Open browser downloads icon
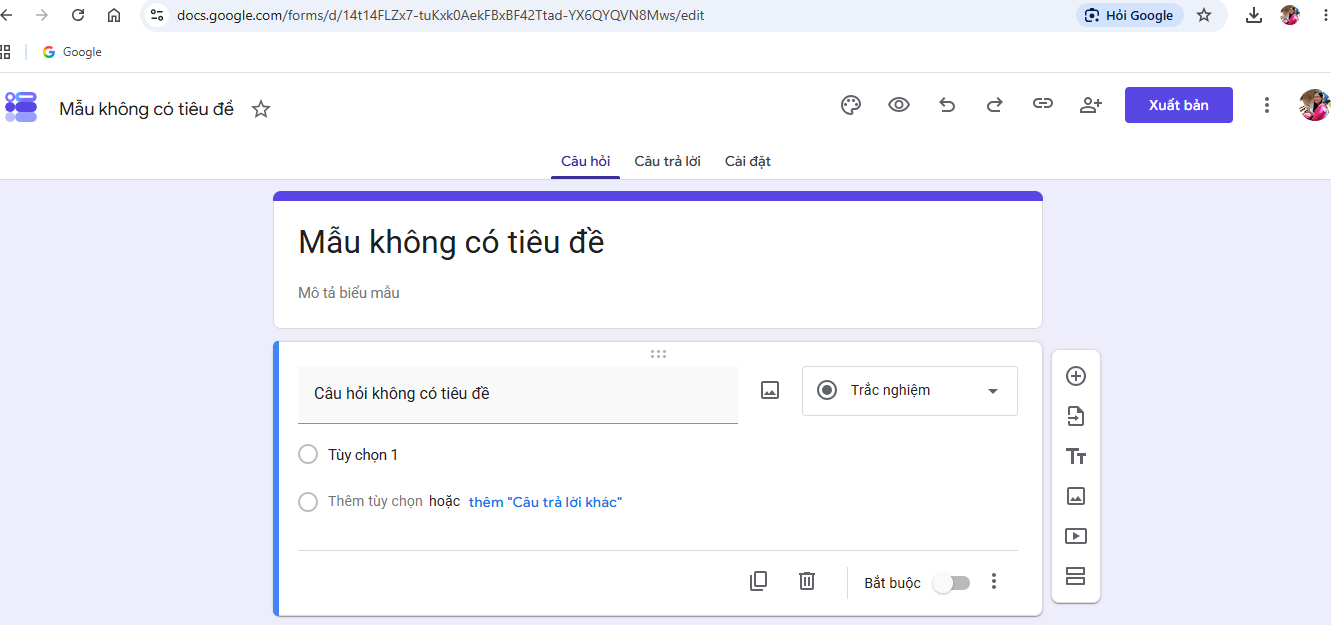 point(1254,15)
